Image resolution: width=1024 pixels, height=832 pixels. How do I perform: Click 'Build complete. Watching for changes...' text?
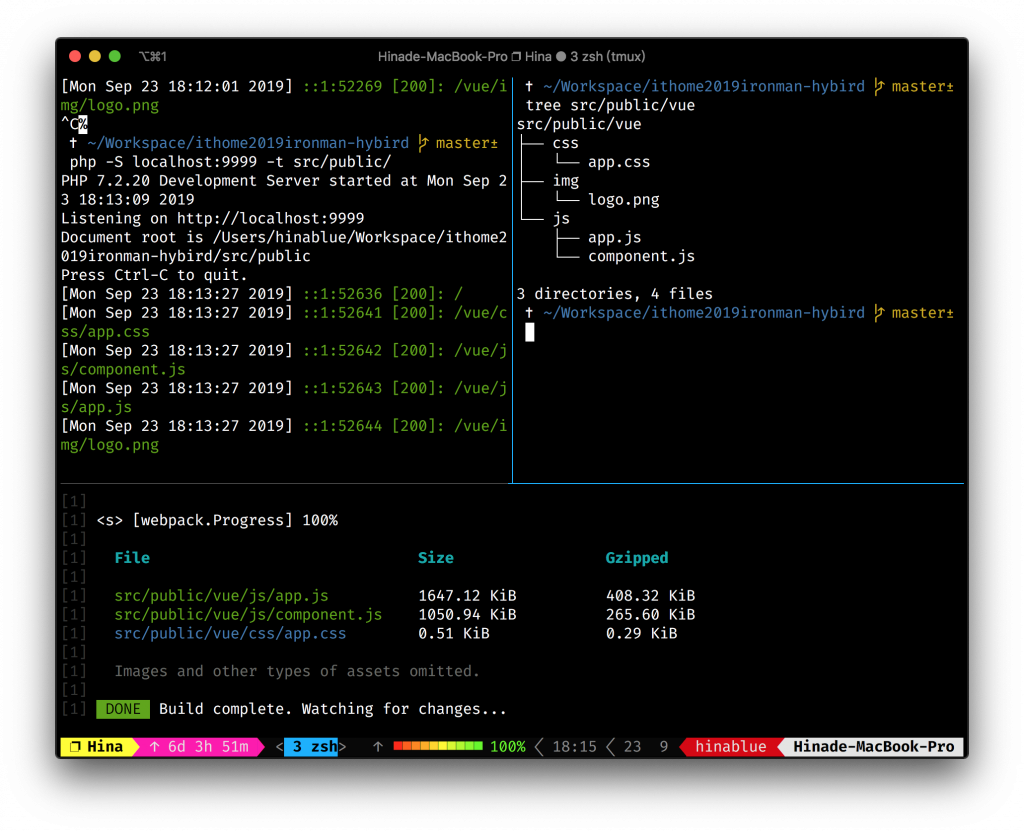(332, 709)
